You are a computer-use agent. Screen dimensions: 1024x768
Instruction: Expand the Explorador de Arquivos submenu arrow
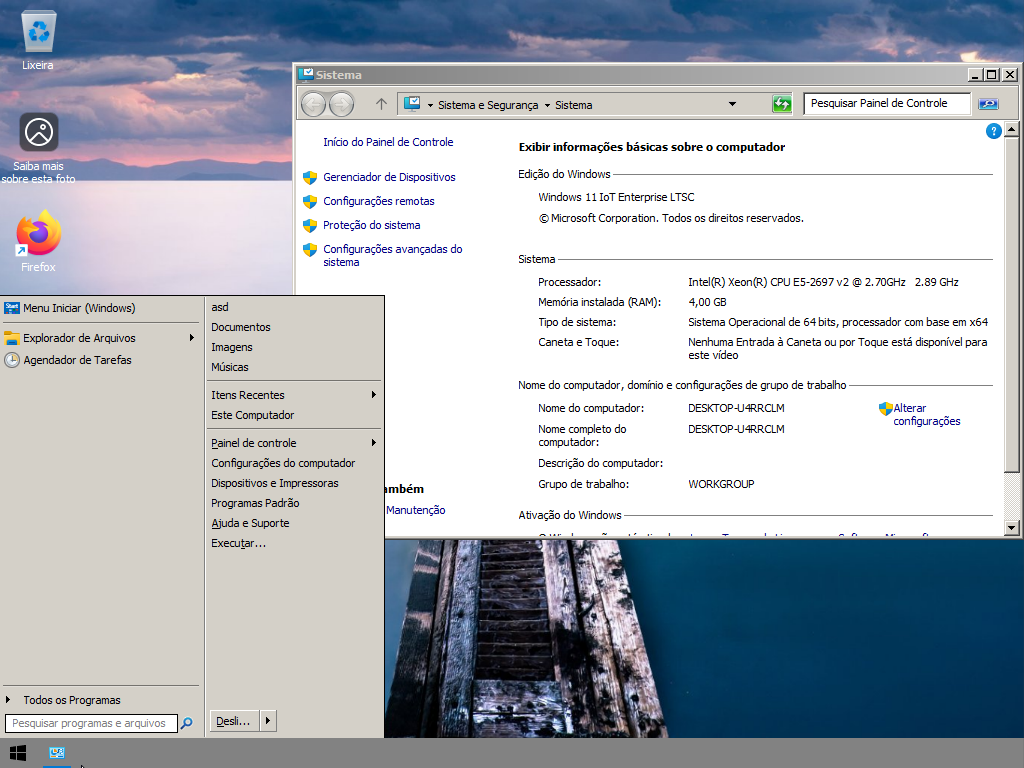coord(191,338)
